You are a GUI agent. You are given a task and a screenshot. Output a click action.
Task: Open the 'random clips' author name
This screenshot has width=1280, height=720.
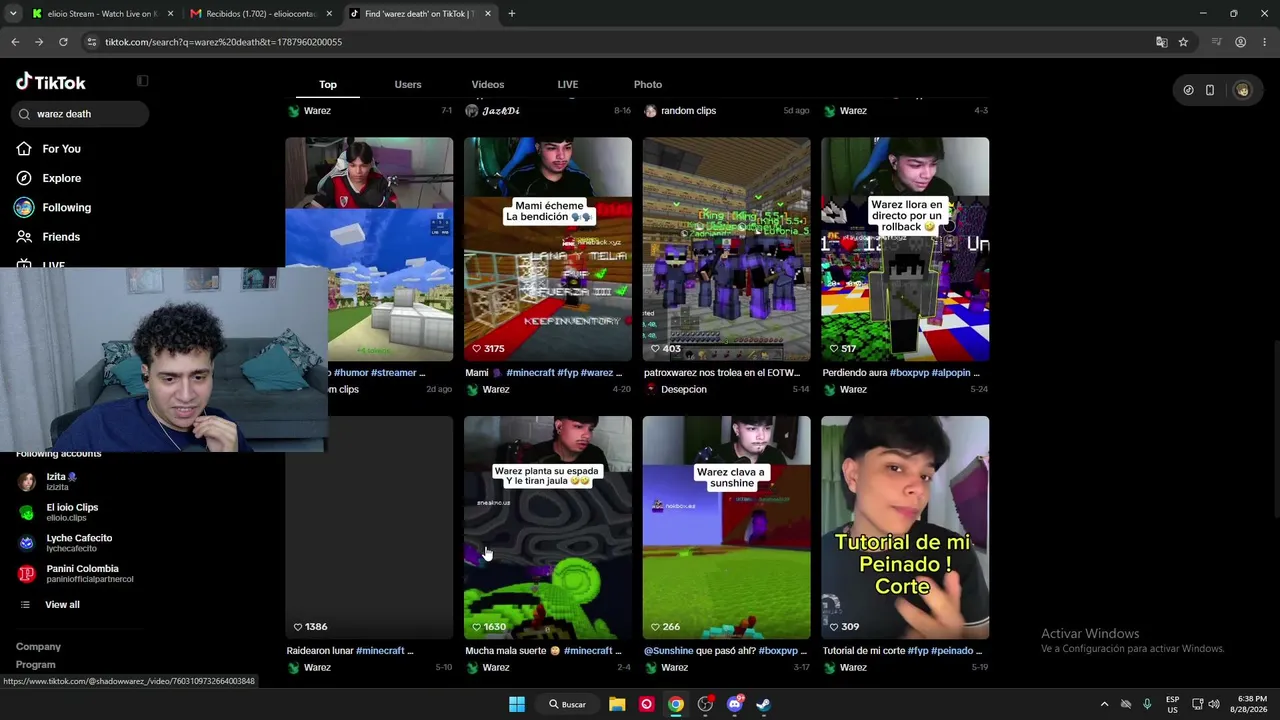click(x=688, y=111)
